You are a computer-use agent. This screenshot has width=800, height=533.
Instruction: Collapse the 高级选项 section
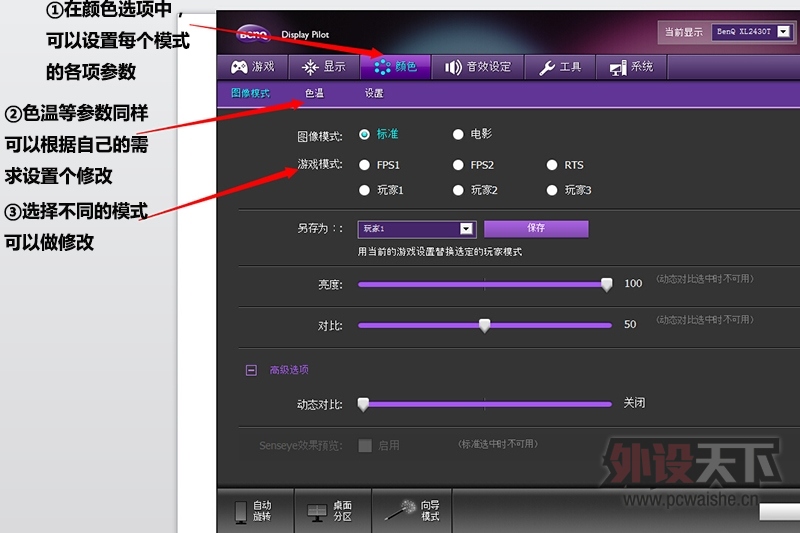251,370
